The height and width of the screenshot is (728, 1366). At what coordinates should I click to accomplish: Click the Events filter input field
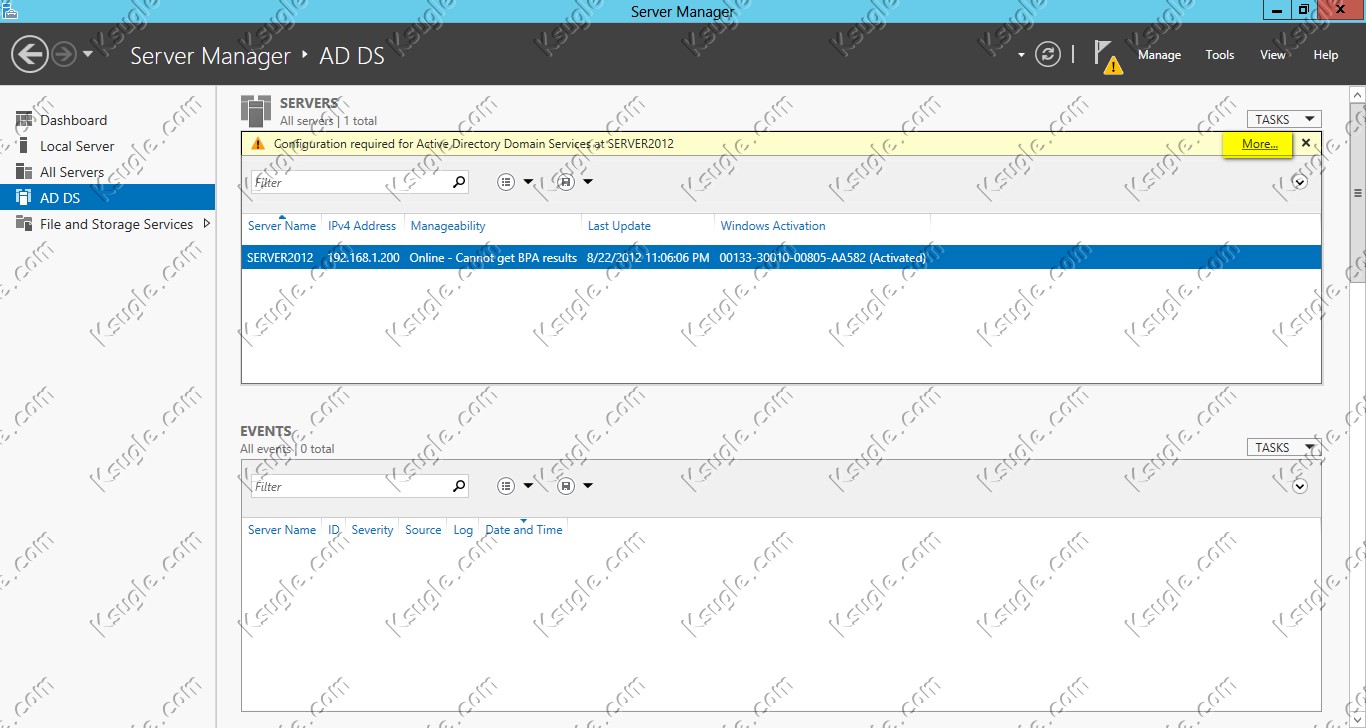(x=349, y=486)
